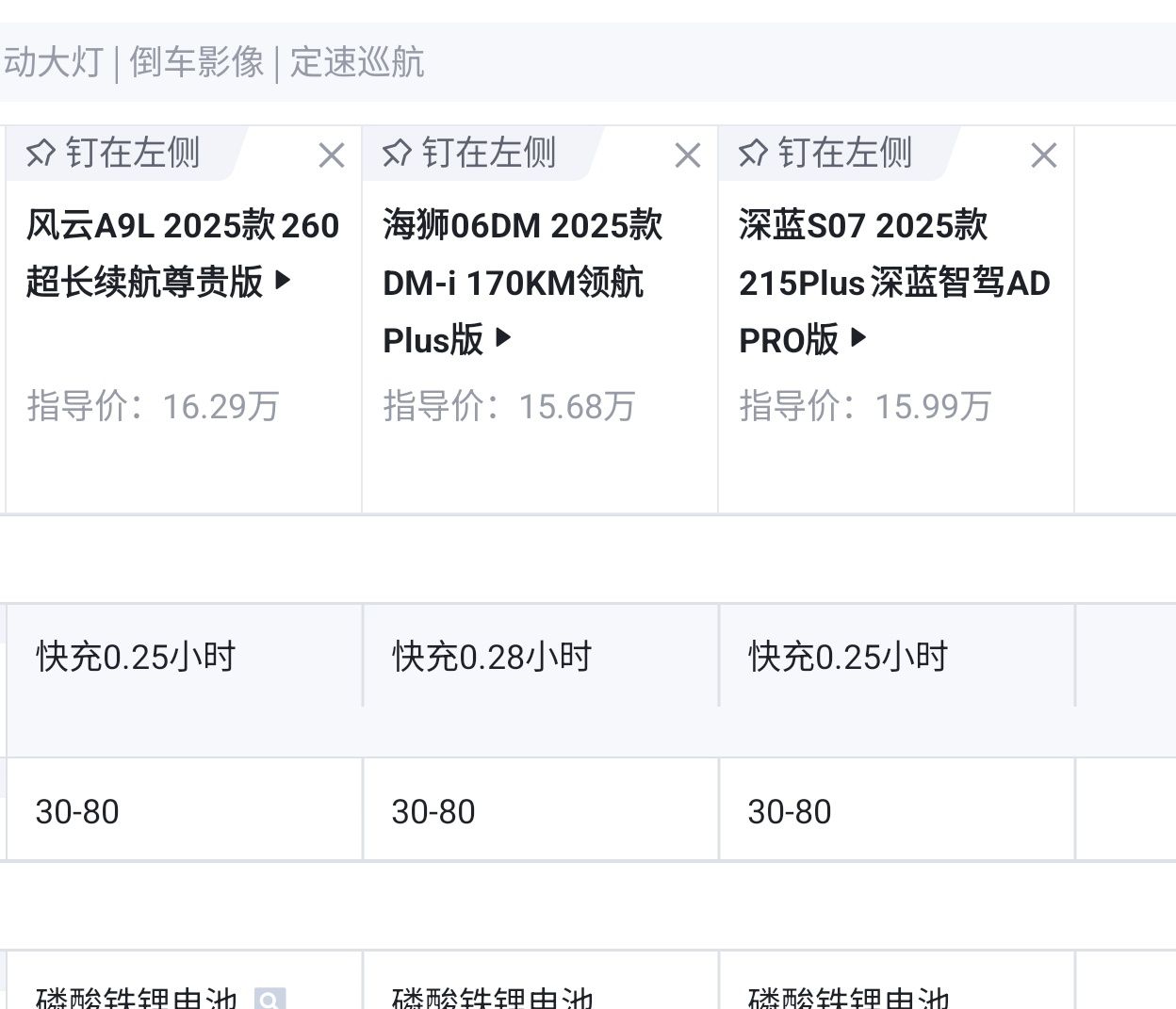Remove 风云A9L via its X icon

332,155
